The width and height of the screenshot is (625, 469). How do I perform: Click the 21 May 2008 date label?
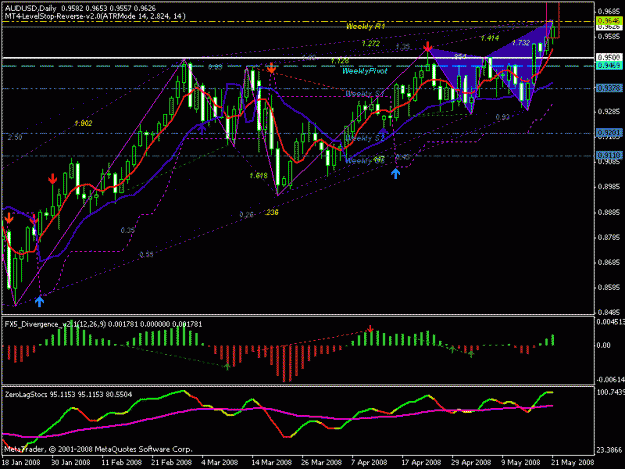[573, 462]
